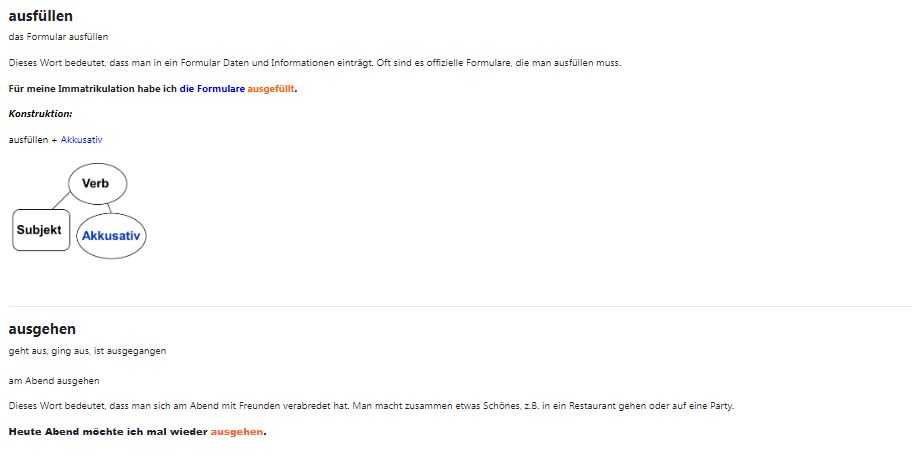
Task: Click the line connecting Verb and Subjekt
Action: pos(61,200)
